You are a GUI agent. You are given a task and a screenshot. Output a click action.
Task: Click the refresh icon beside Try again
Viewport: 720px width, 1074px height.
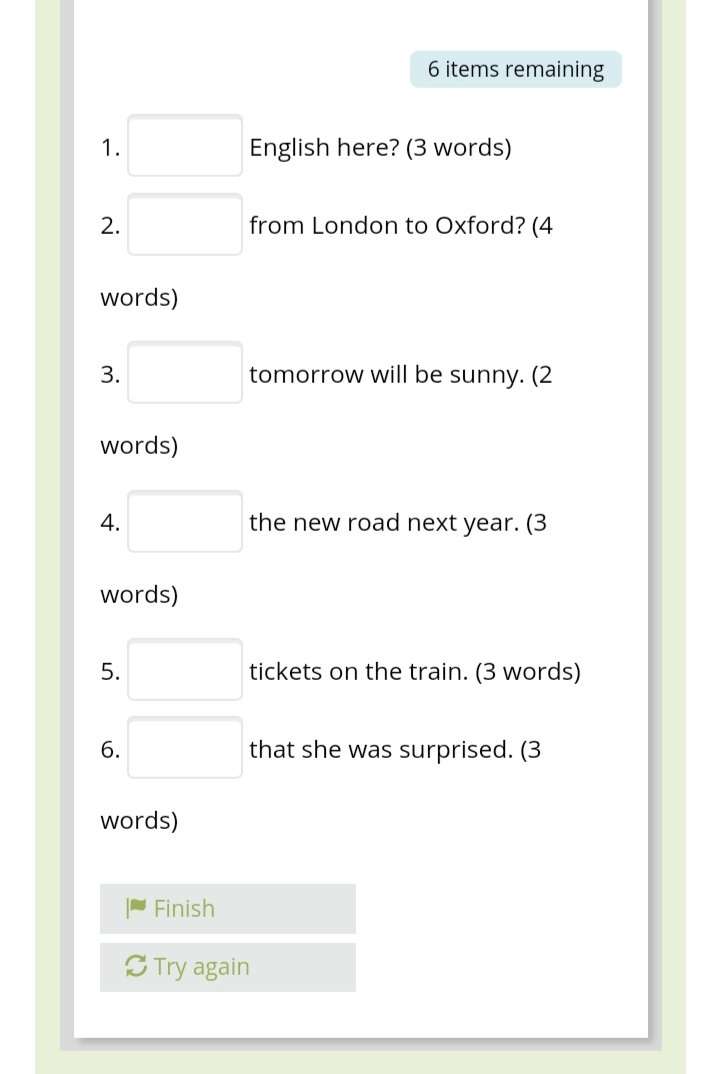(135, 966)
